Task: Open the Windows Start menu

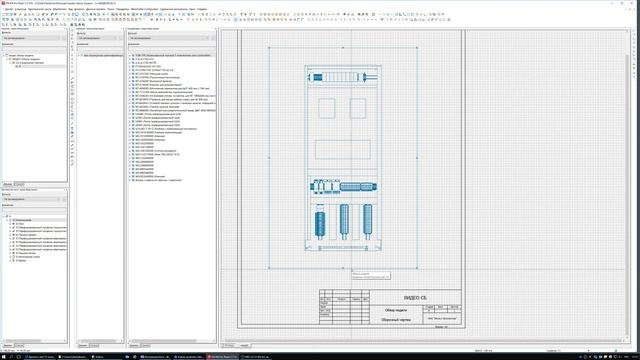Action: coord(3,357)
